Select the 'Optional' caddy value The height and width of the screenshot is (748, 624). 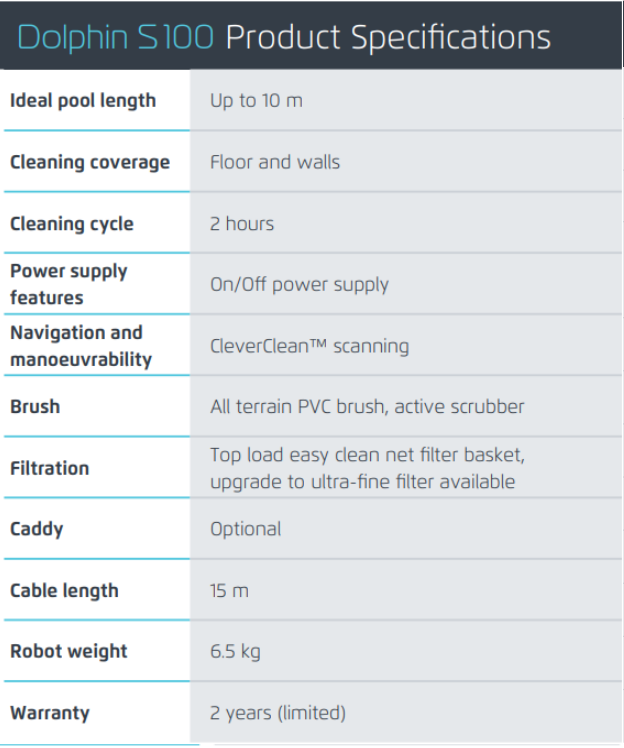tap(245, 529)
